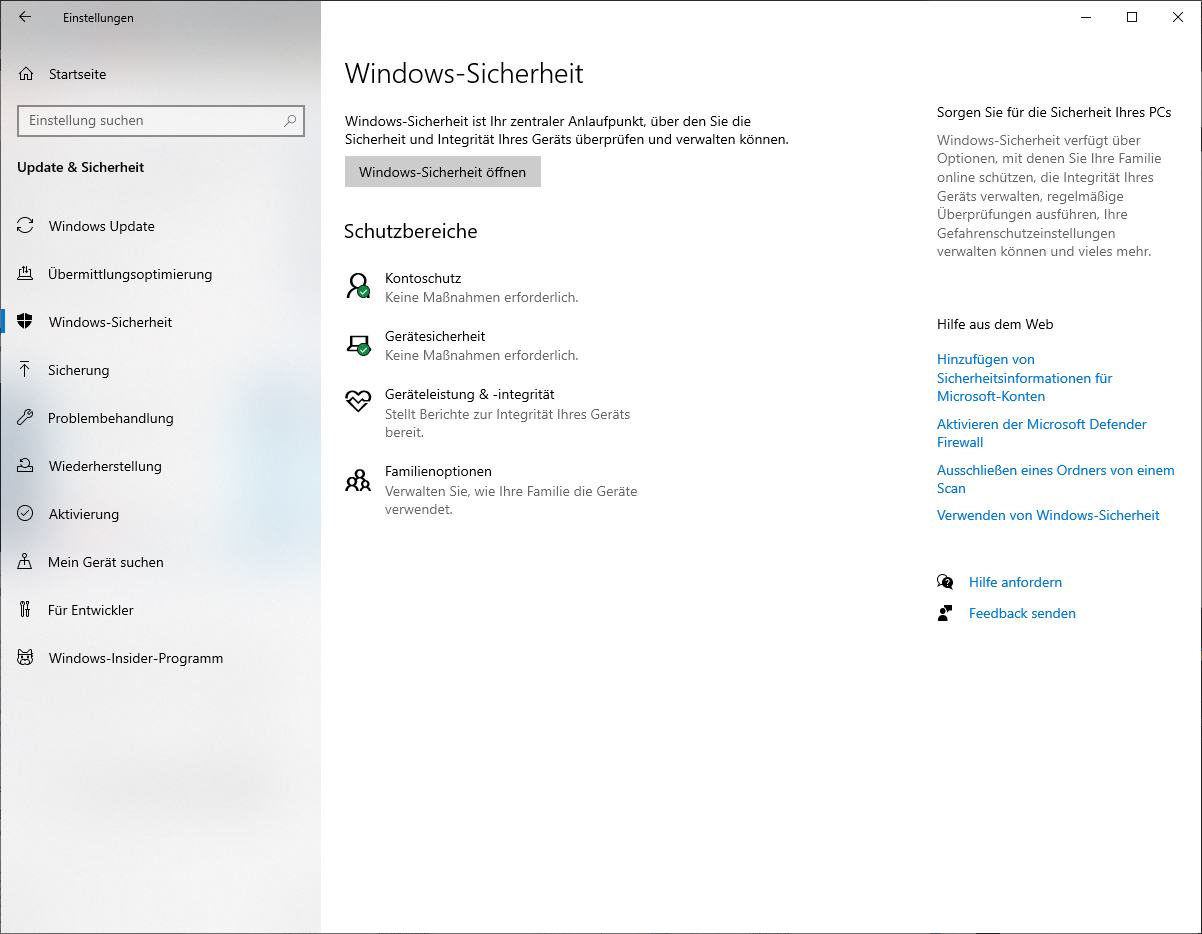The image size is (1202, 934).
Task: Click 'Keine Maßnahmen erforderlich.' under Gerätesicherheit
Action: (481, 355)
